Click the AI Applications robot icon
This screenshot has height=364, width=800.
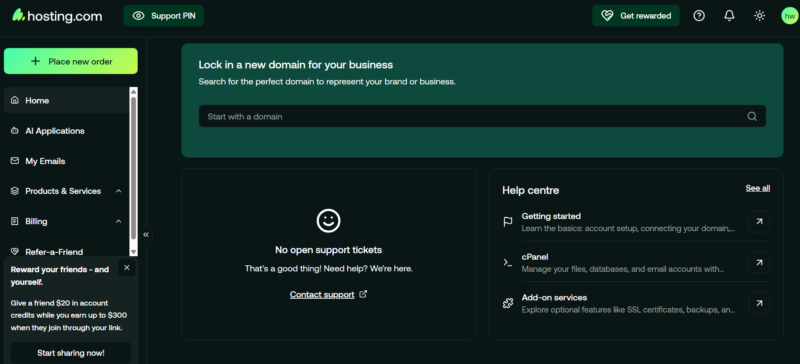(x=14, y=131)
